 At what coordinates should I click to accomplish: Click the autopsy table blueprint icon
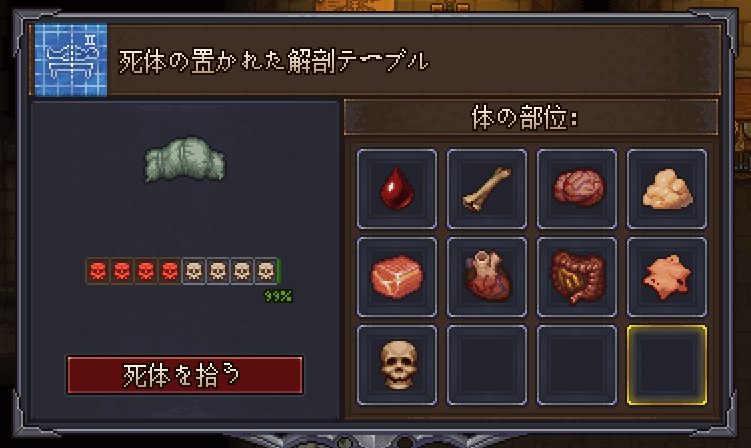[71, 60]
